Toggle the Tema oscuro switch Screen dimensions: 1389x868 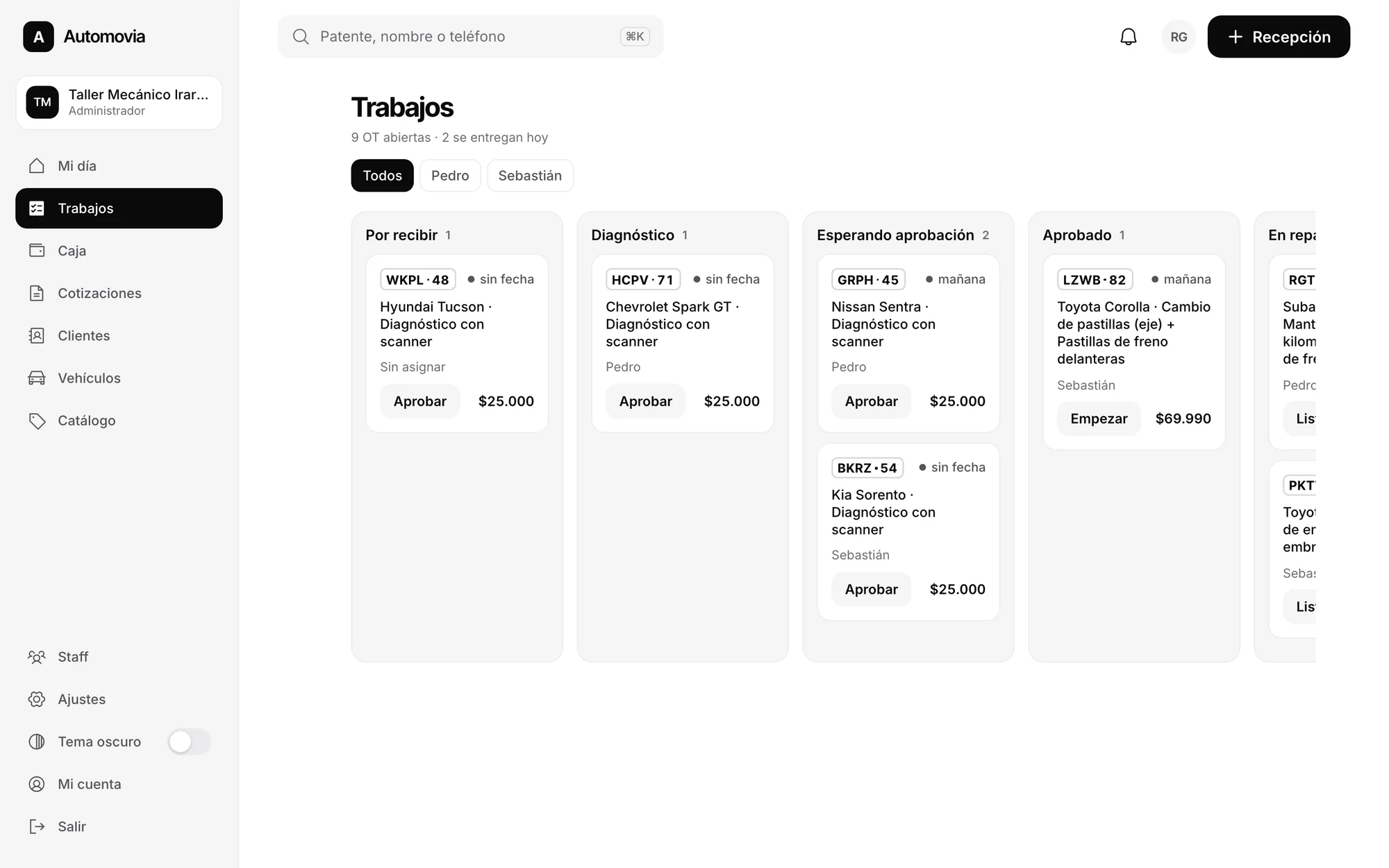189,742
